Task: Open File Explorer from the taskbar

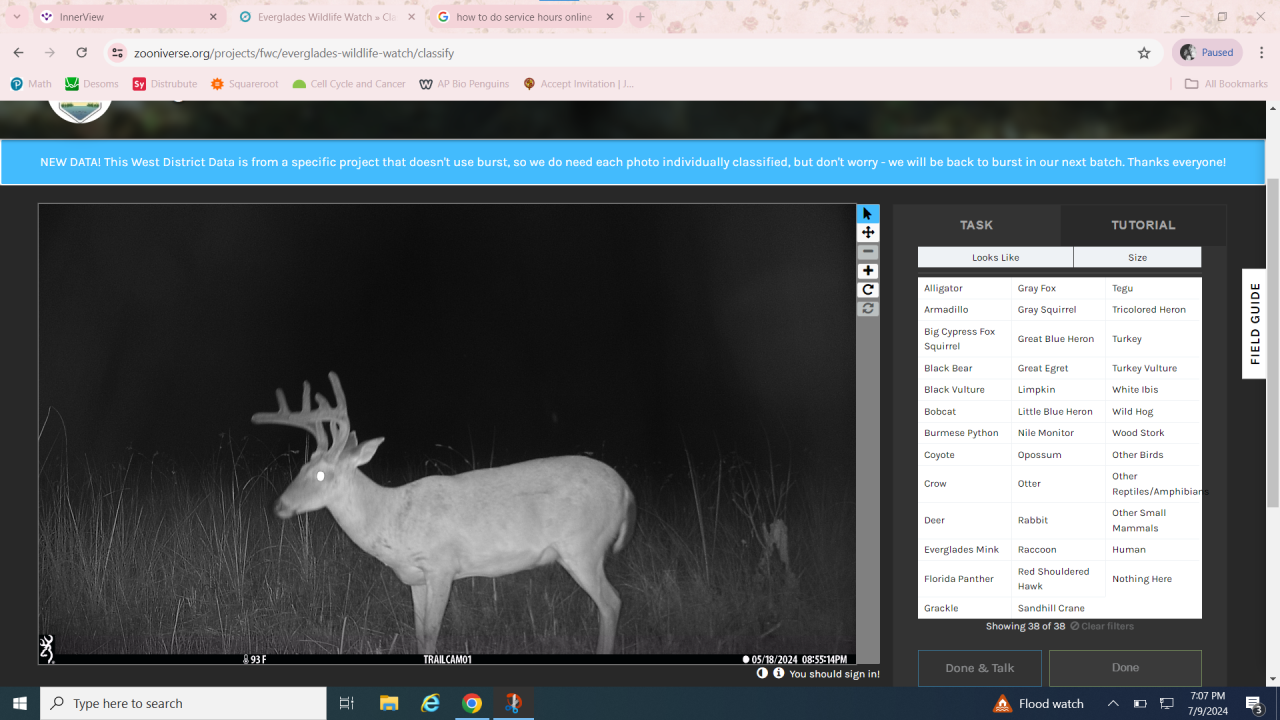Action: click(389, 703)
